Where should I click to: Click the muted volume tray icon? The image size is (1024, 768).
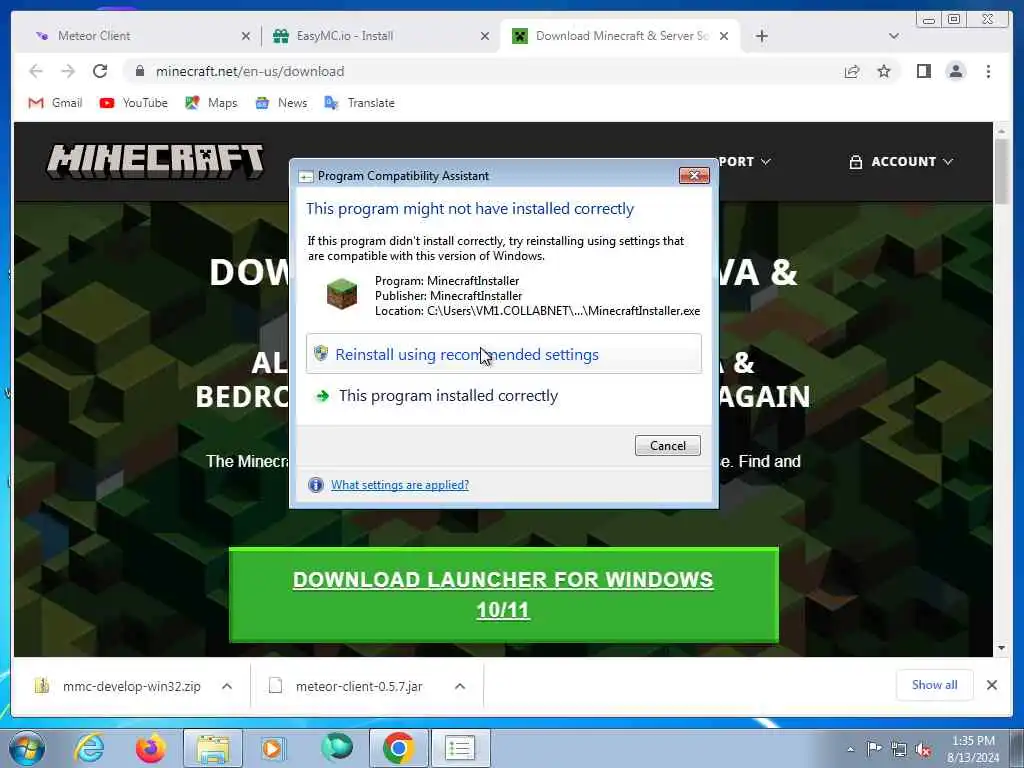(x=923, y=750)
